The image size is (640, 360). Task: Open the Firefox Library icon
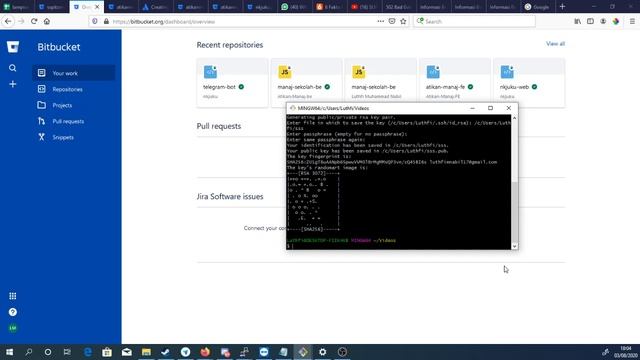578,21
